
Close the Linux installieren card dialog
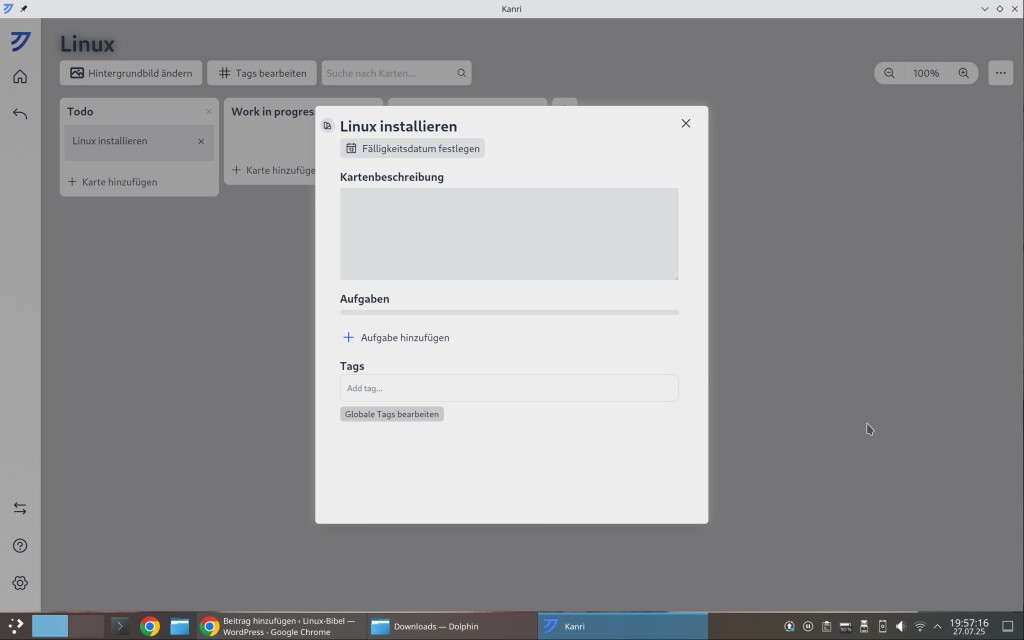[x=686, y=123]
